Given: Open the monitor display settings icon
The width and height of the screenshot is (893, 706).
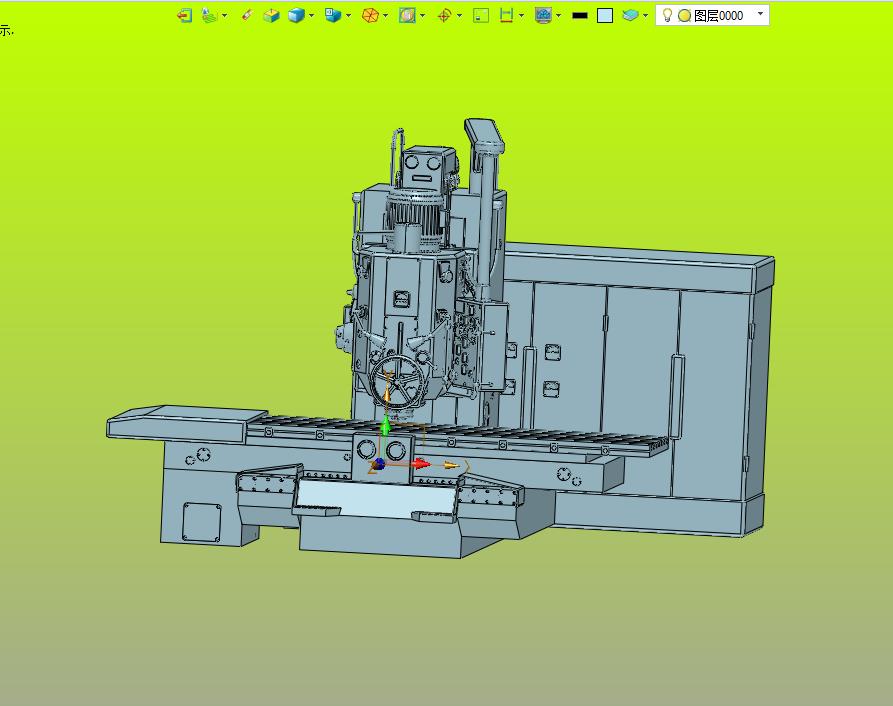Looking at the screenshot, I should tap(543, 15).
